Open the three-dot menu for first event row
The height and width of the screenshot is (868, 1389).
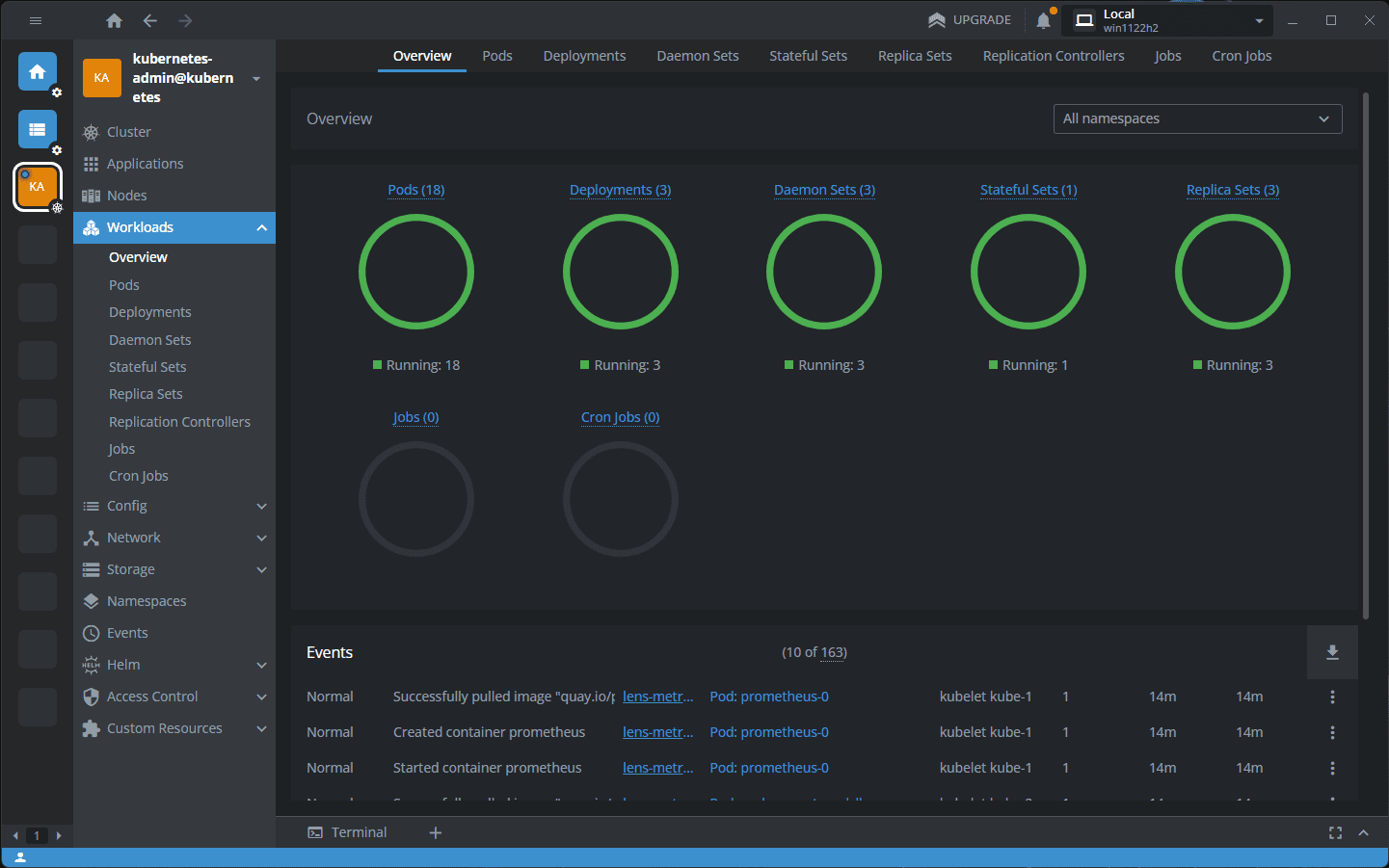coord(1332,697)
